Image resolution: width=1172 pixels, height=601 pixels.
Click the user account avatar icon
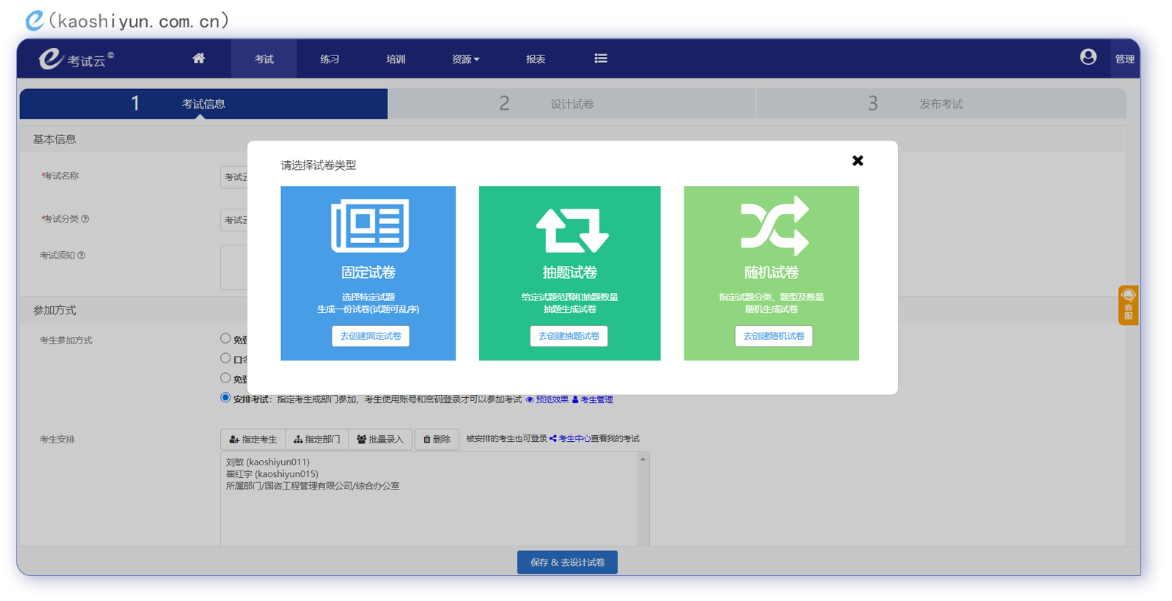pos(1088,57)
